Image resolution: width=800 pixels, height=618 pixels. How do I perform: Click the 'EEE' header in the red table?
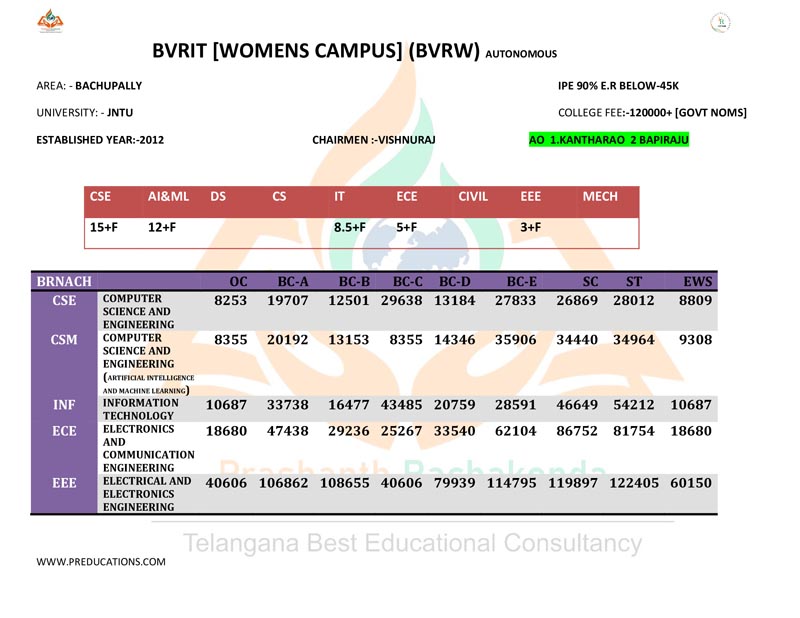point(531,196)
